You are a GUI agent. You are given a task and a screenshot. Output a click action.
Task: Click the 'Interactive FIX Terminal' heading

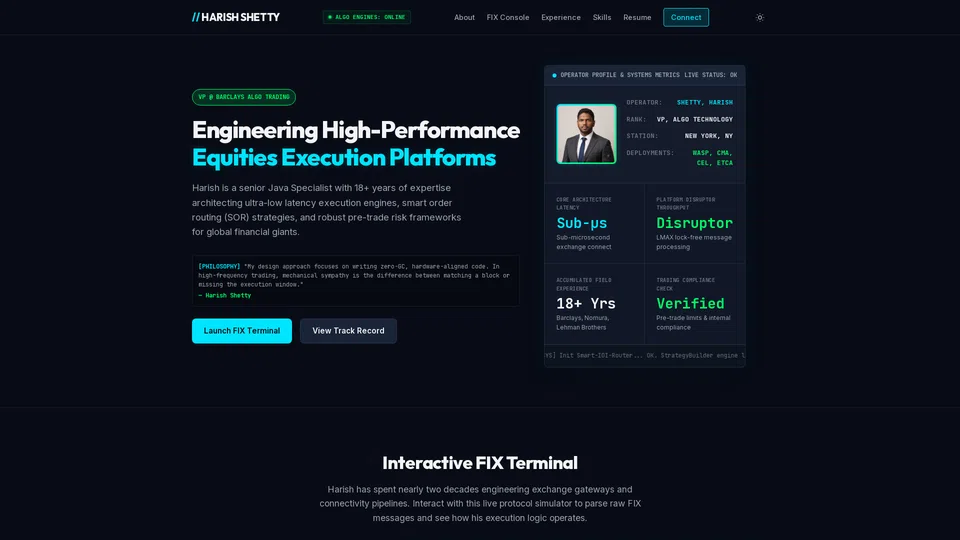point(479,463)
